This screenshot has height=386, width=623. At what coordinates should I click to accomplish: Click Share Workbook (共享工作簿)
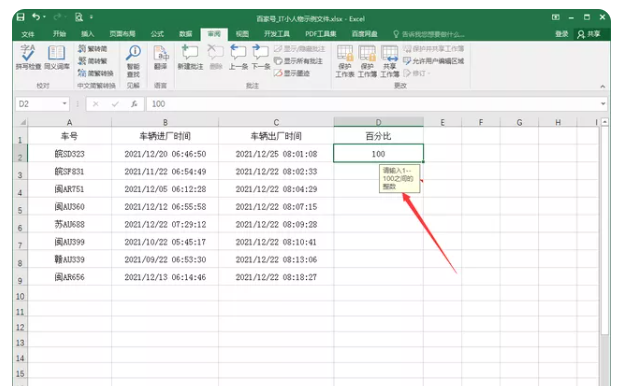click(x=389, y=61)
